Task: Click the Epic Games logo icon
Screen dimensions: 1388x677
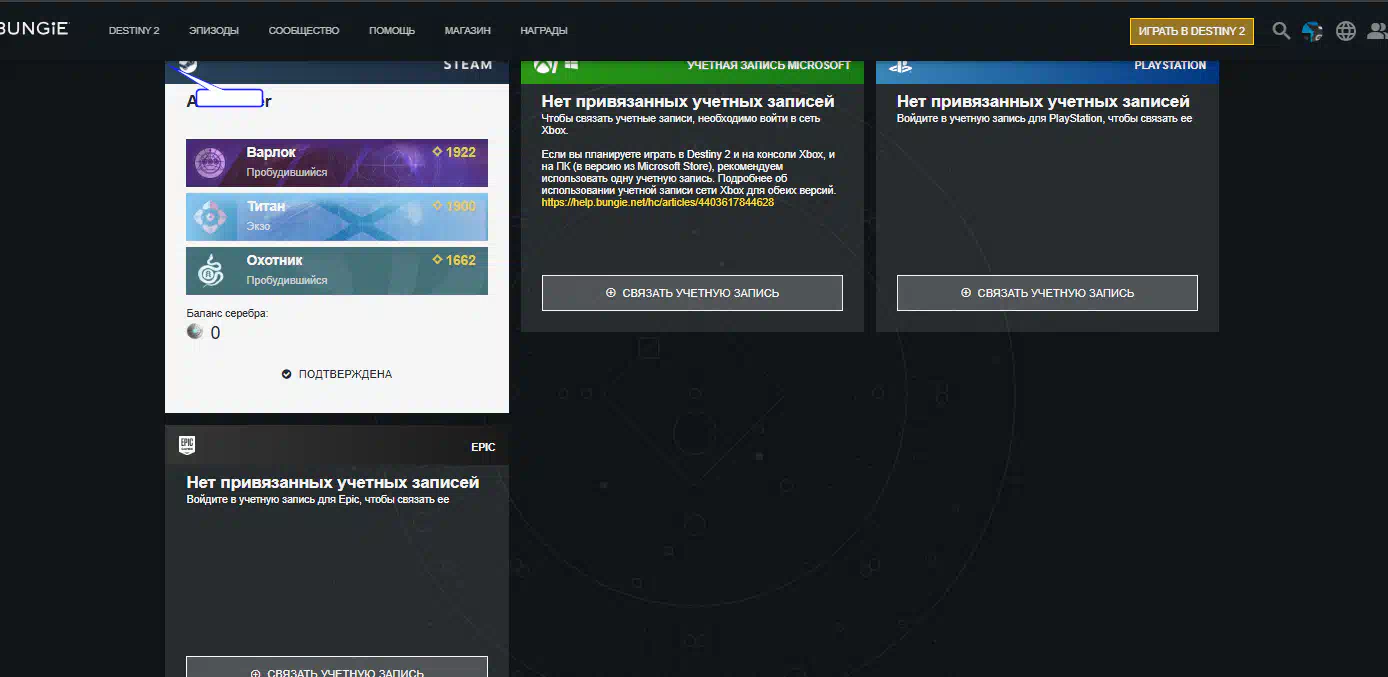Action: coord(186,445)
